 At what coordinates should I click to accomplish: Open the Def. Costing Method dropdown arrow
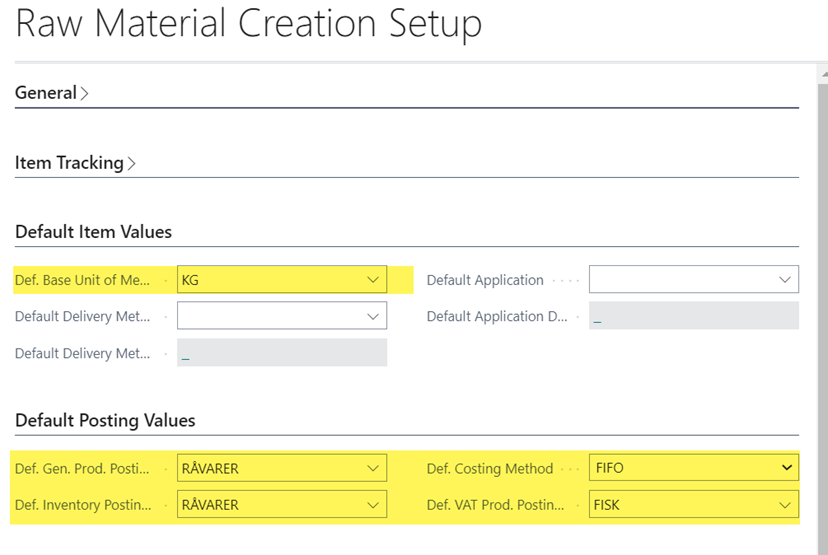[786, 468]
